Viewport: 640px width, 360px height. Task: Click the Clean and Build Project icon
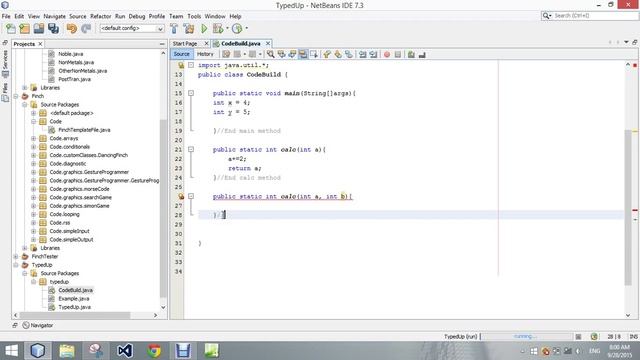coord(189,29)
